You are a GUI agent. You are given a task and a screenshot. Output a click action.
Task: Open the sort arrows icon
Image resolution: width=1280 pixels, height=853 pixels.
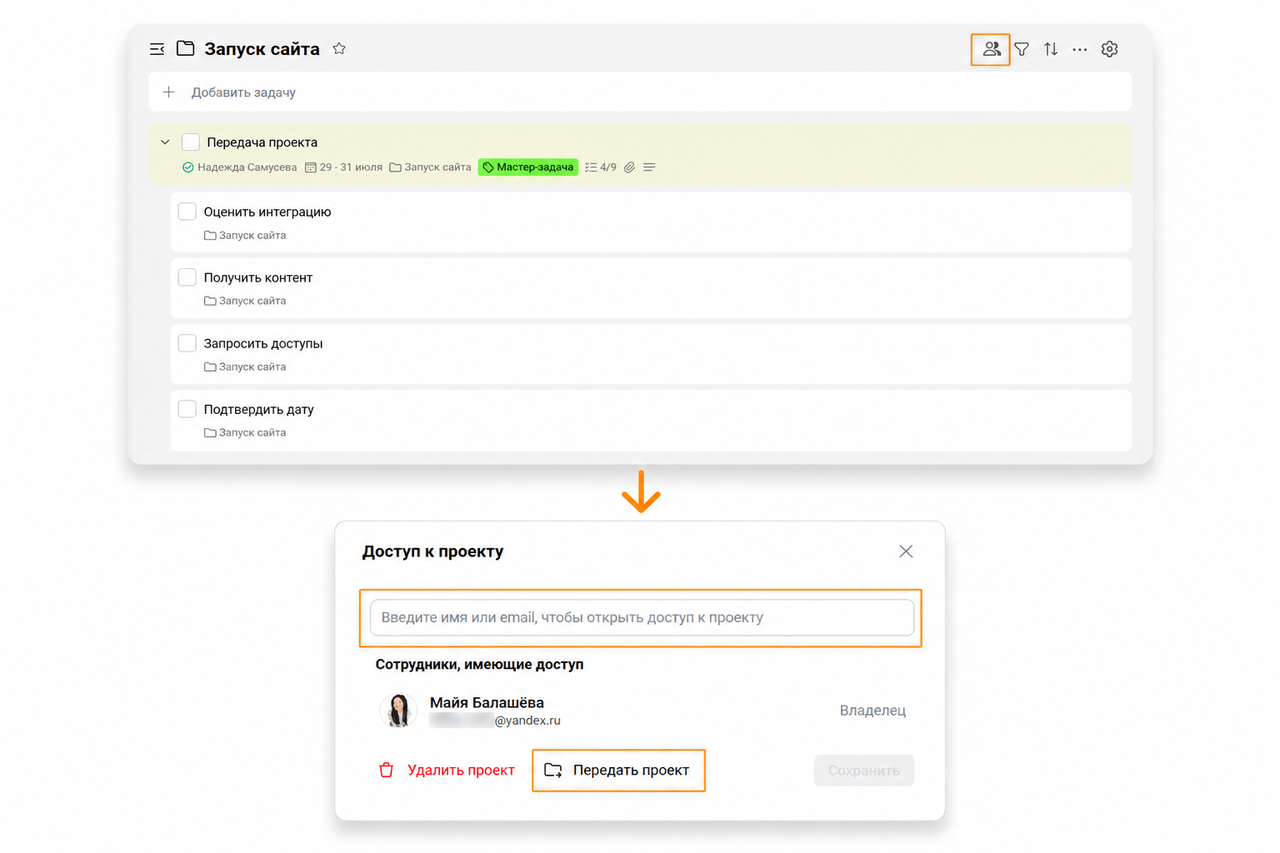[1050, 49]
